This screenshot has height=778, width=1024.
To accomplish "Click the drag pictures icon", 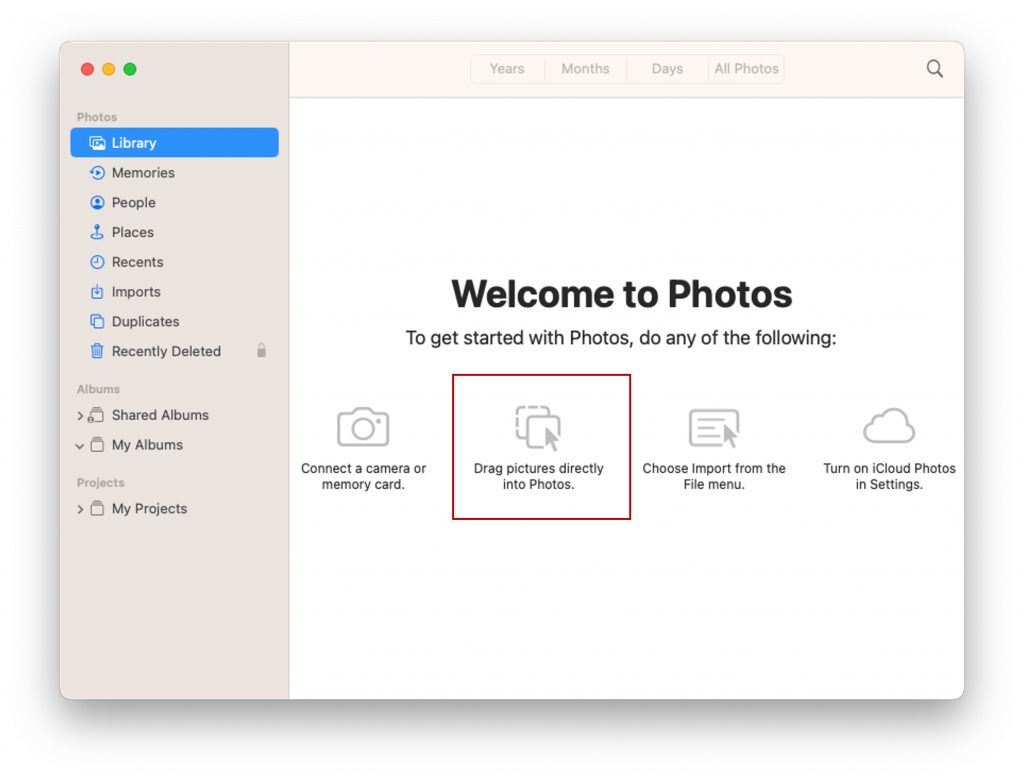I will [x=538, y=427].
